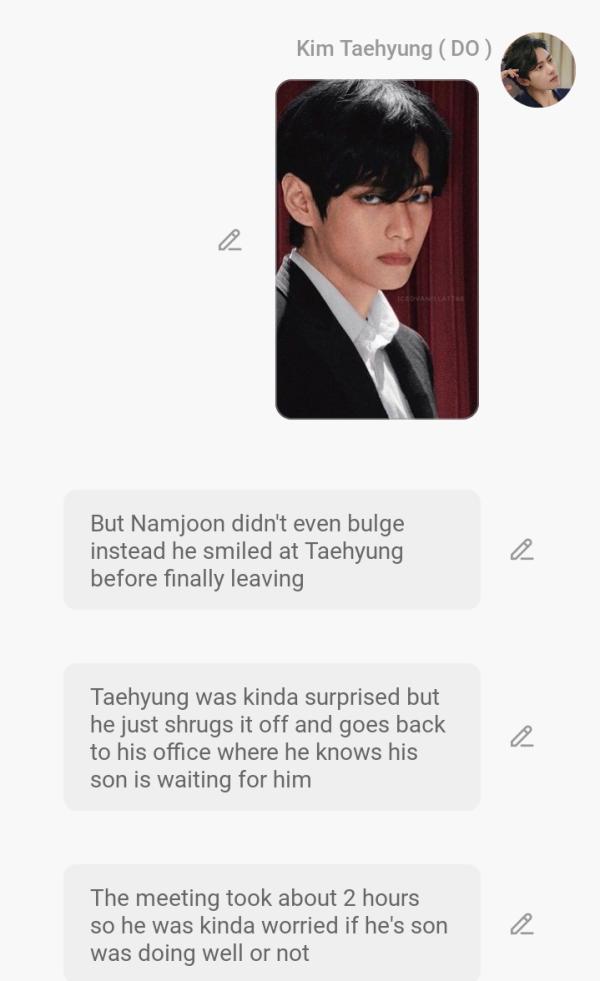Click the line "to his office where he knows his"

click(x=254, y=752)
